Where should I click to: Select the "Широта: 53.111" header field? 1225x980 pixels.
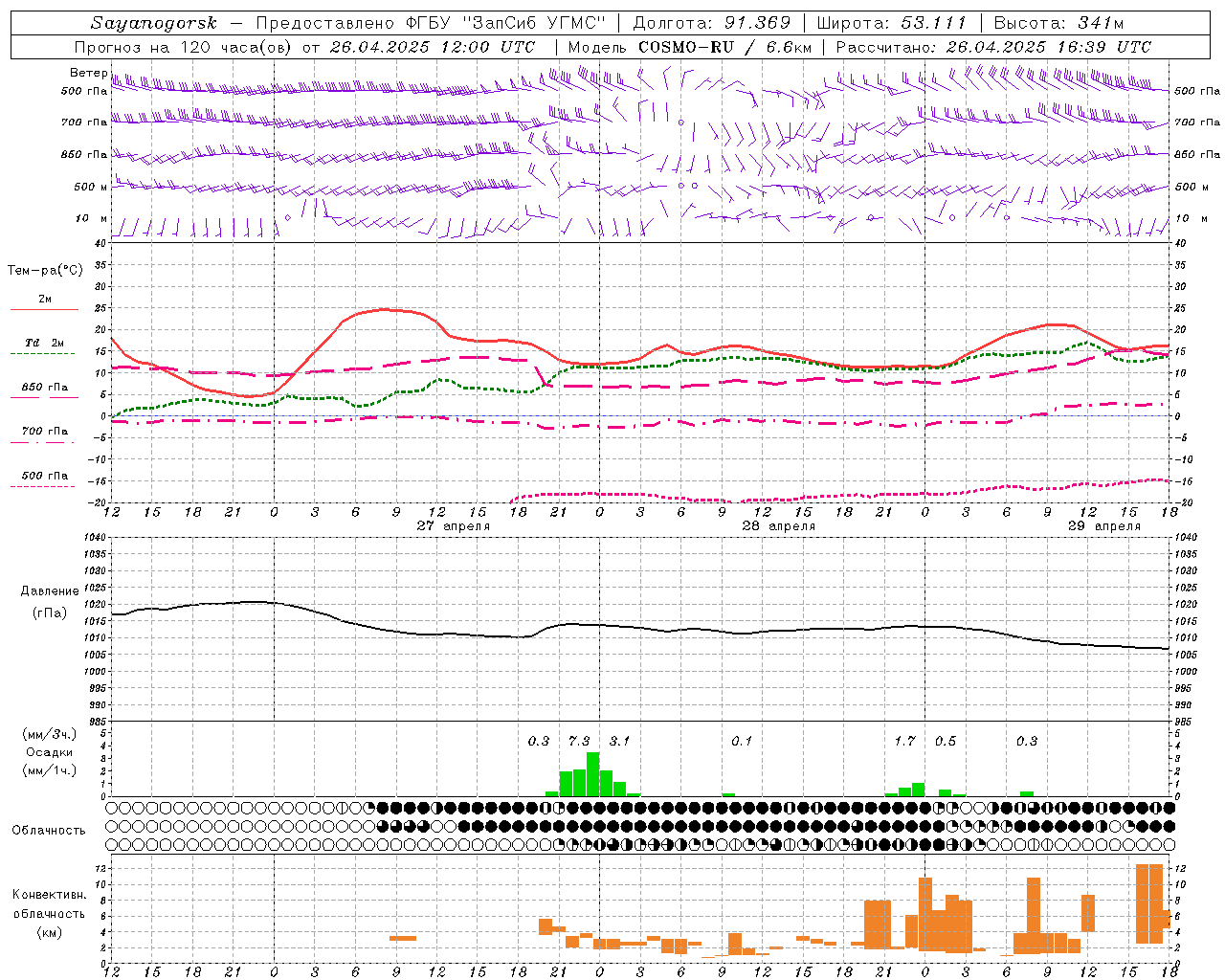click(892, 23)
